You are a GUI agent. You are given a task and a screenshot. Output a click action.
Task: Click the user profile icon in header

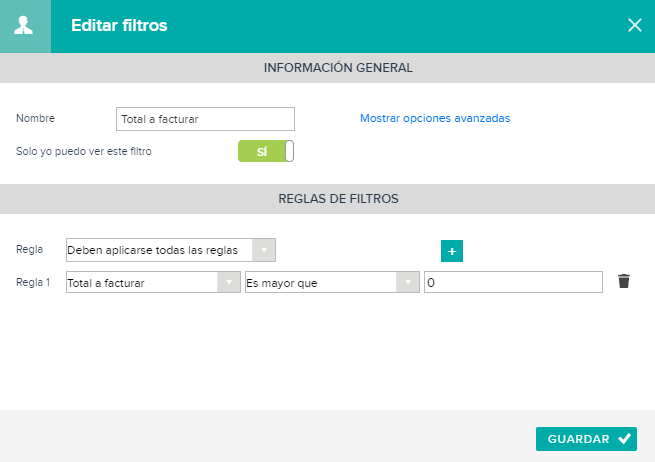24,25
